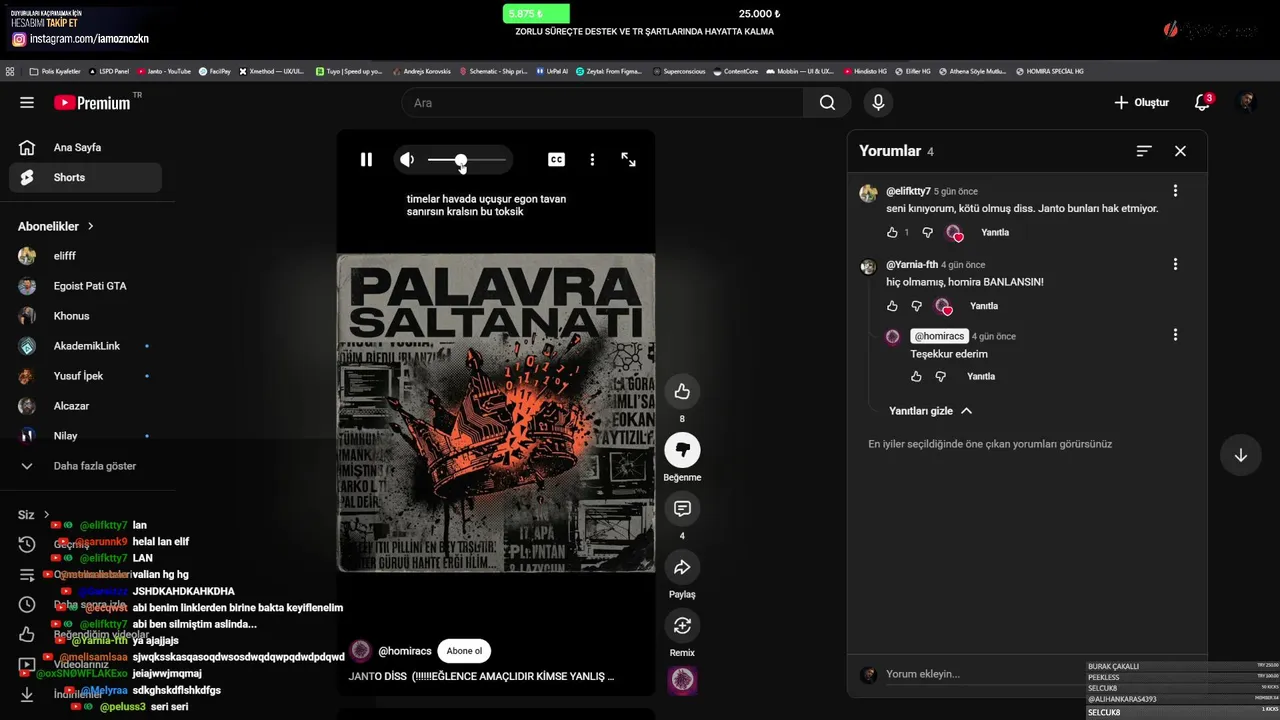Click Yanıtla under the @homiracs reply
The width and height of the screenshot is (1280, 720).
click(981, 376)
